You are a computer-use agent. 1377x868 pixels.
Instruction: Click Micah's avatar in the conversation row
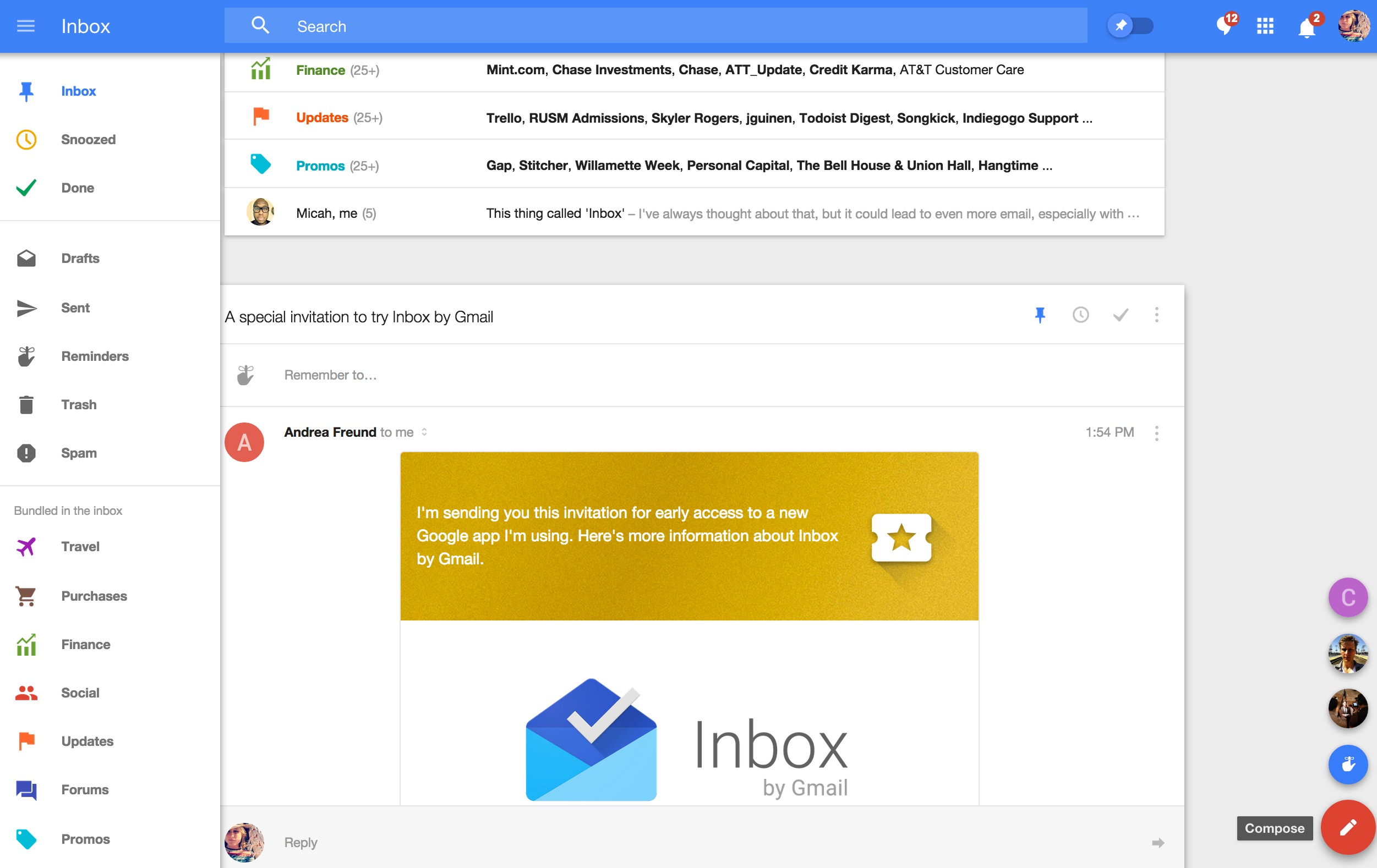pyautogui.click(x=261, y=212)
